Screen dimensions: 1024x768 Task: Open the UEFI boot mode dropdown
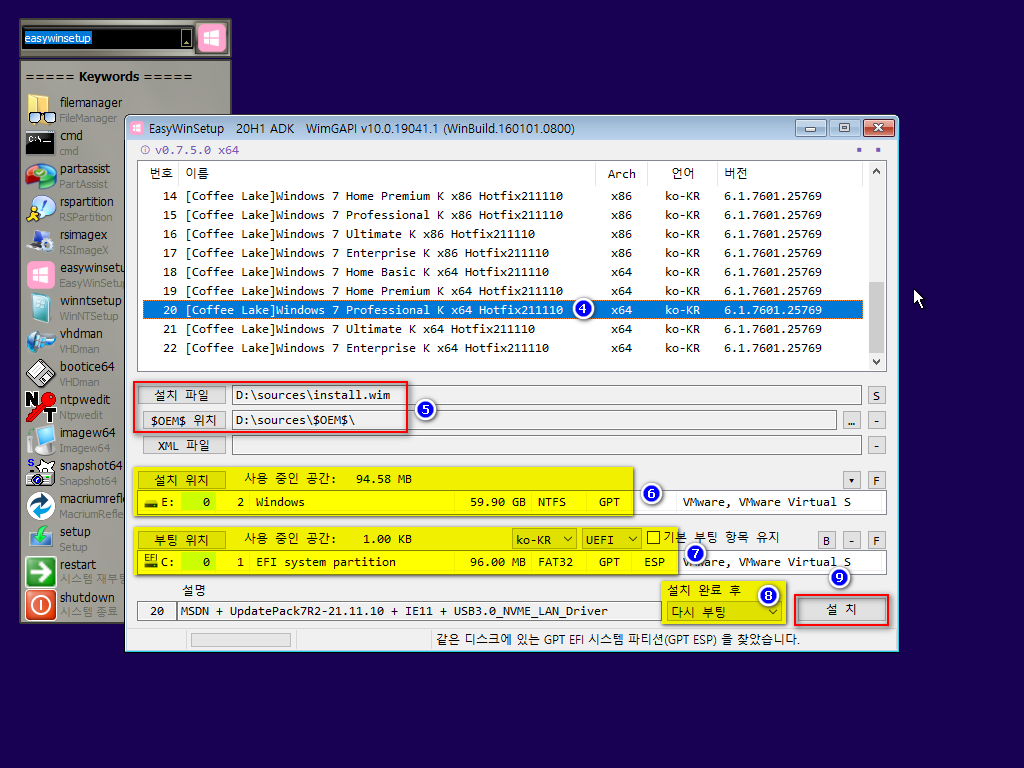click(612, 539)
